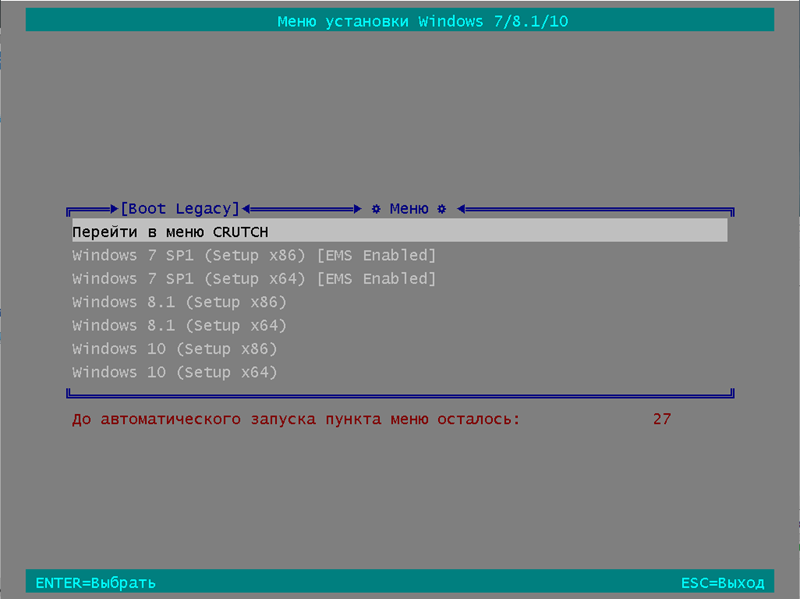Screen dimensions: 800x599
Task: Select Windows 8.1 (Setup x64)
Action: click(x=179, y=326)
